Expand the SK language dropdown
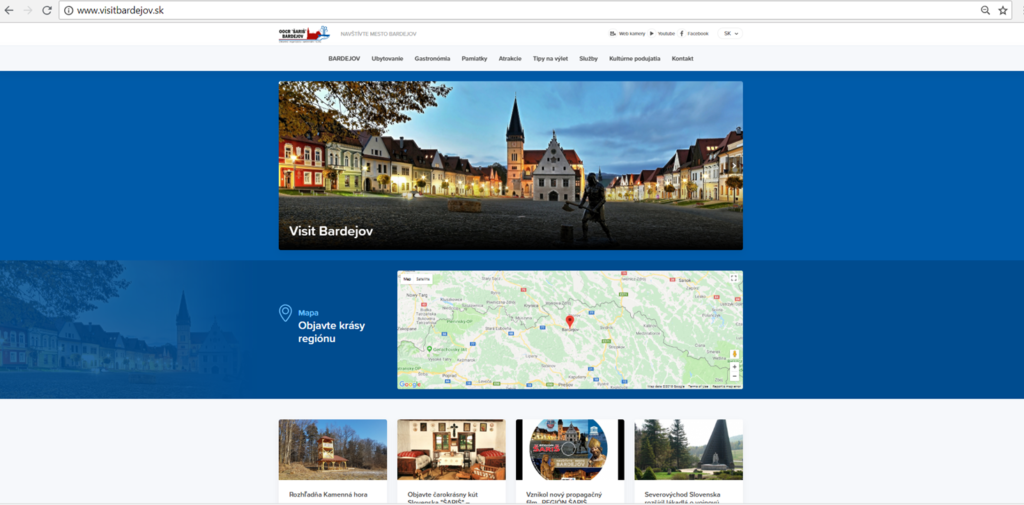Screen dimensions: 1024x505 point(731,34)
